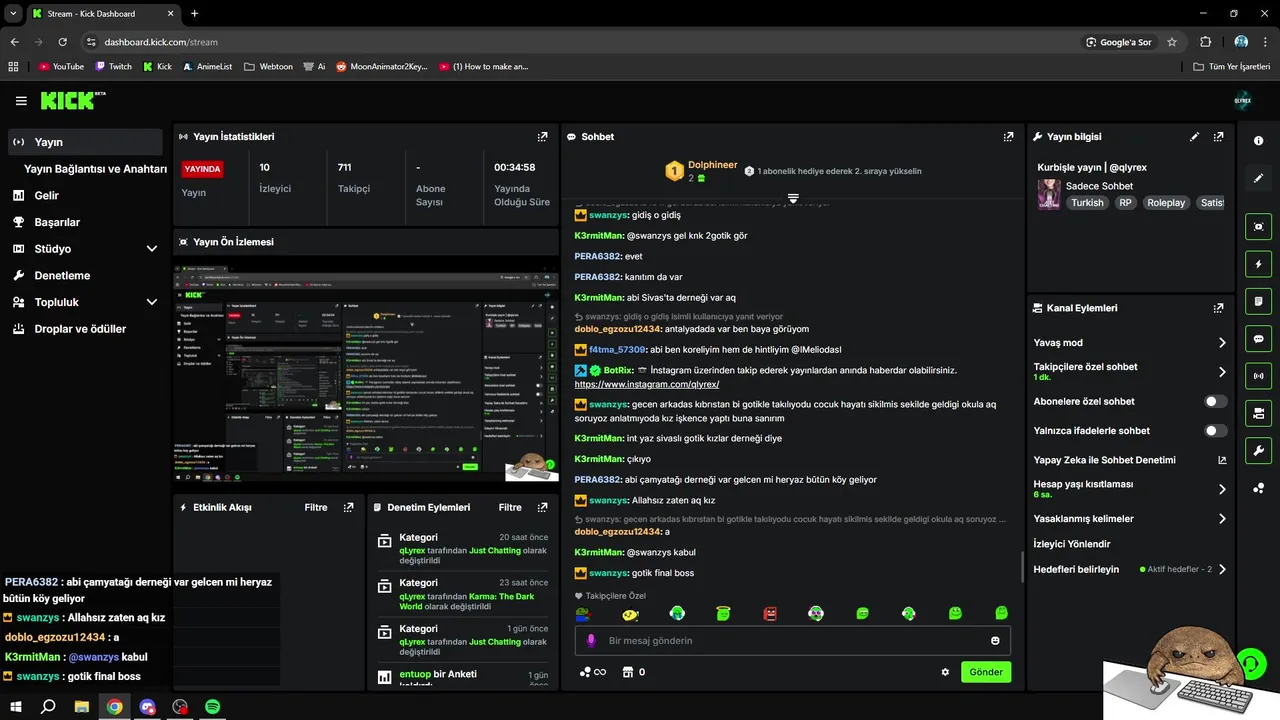This screenshot has width=1280, height=720.
Task: Pop out the Sohbet chat panel
Action: pyautogui.click(x=1008, y=137)
